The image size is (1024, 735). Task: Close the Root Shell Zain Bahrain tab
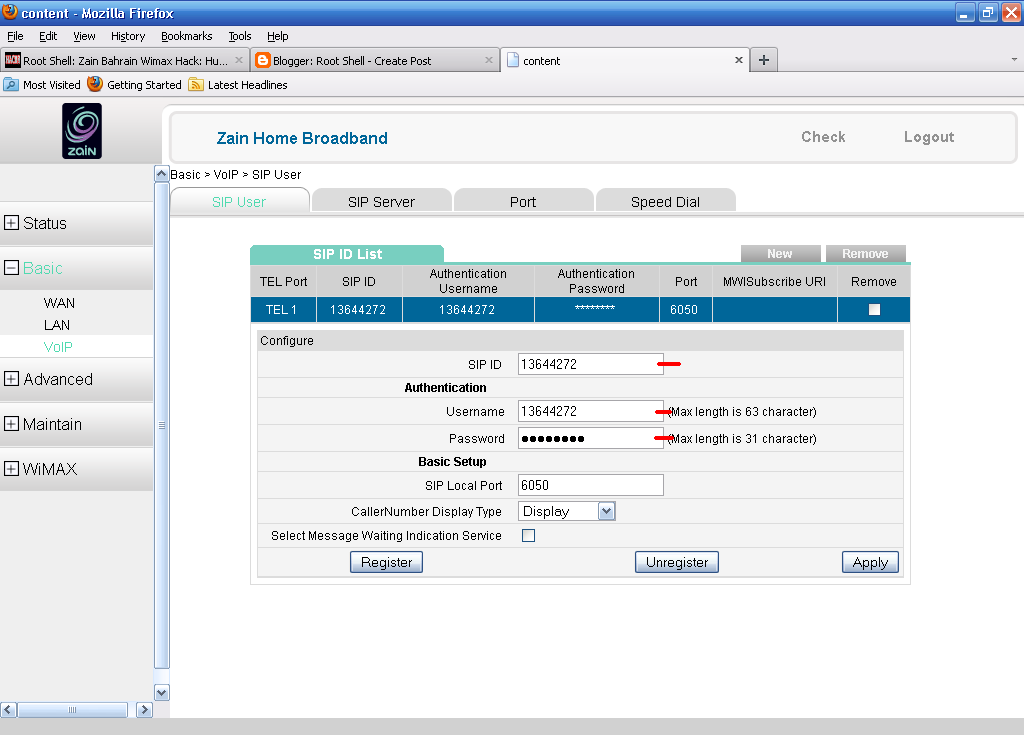coord(238,60)
